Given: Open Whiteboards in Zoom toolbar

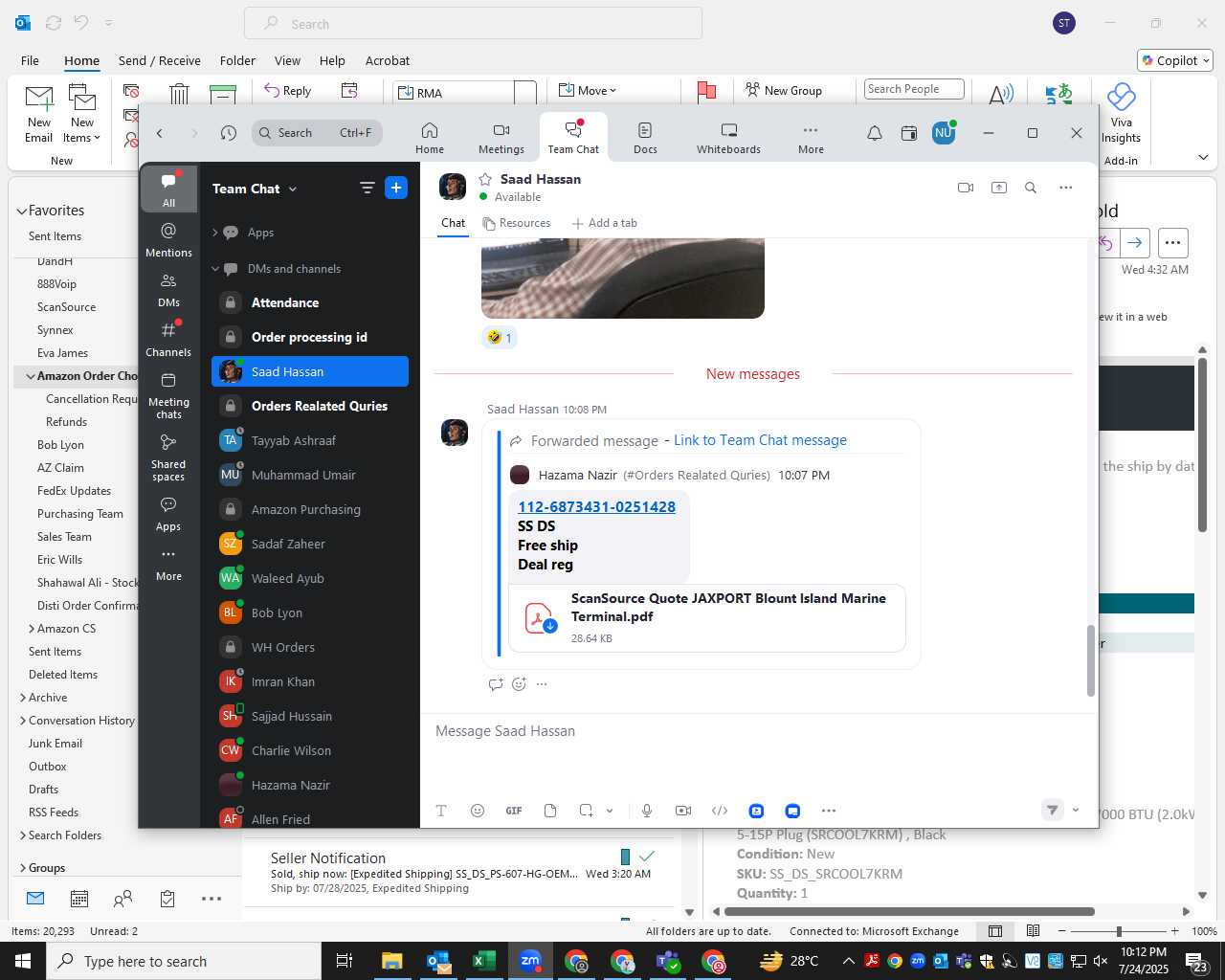Looking at the screenshot, I should 728,137.
